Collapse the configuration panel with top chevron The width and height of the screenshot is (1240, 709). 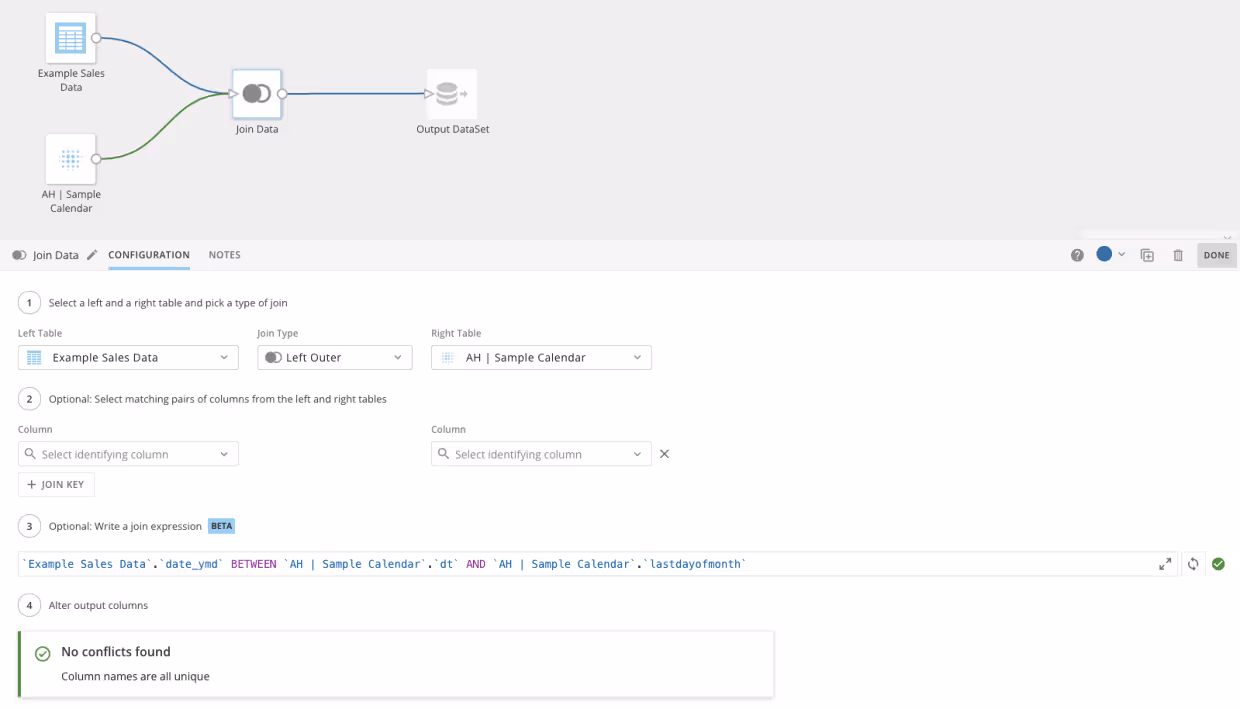click(1227, 238)
